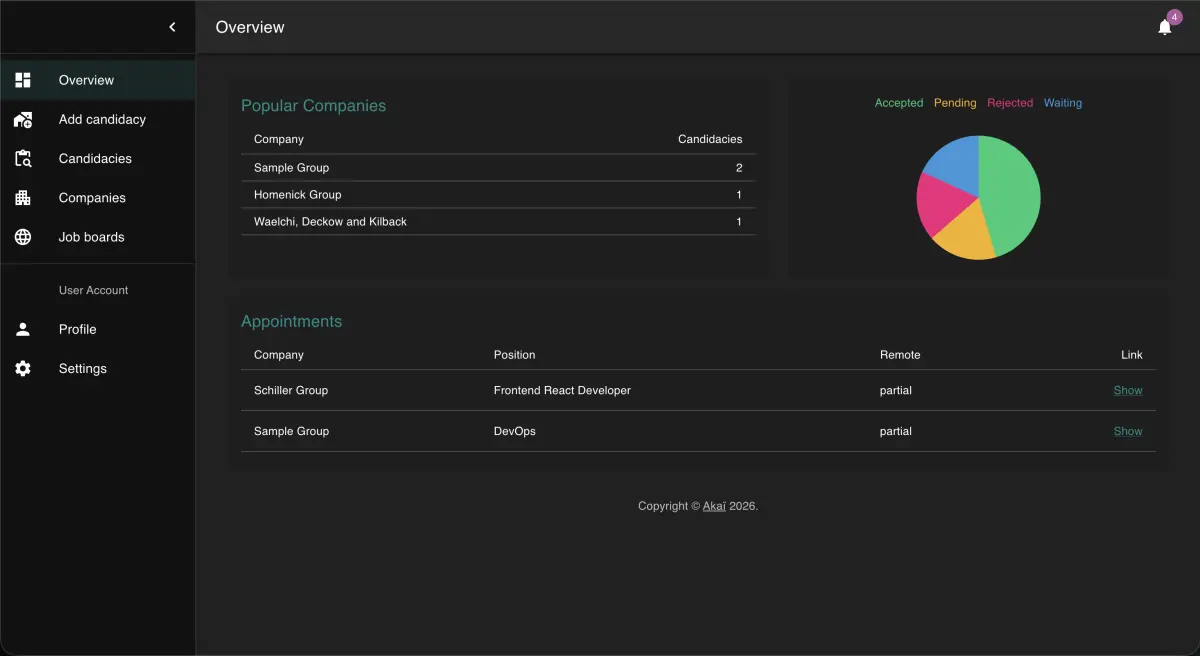Open the Candidacies menu entry

coord(98,158)
